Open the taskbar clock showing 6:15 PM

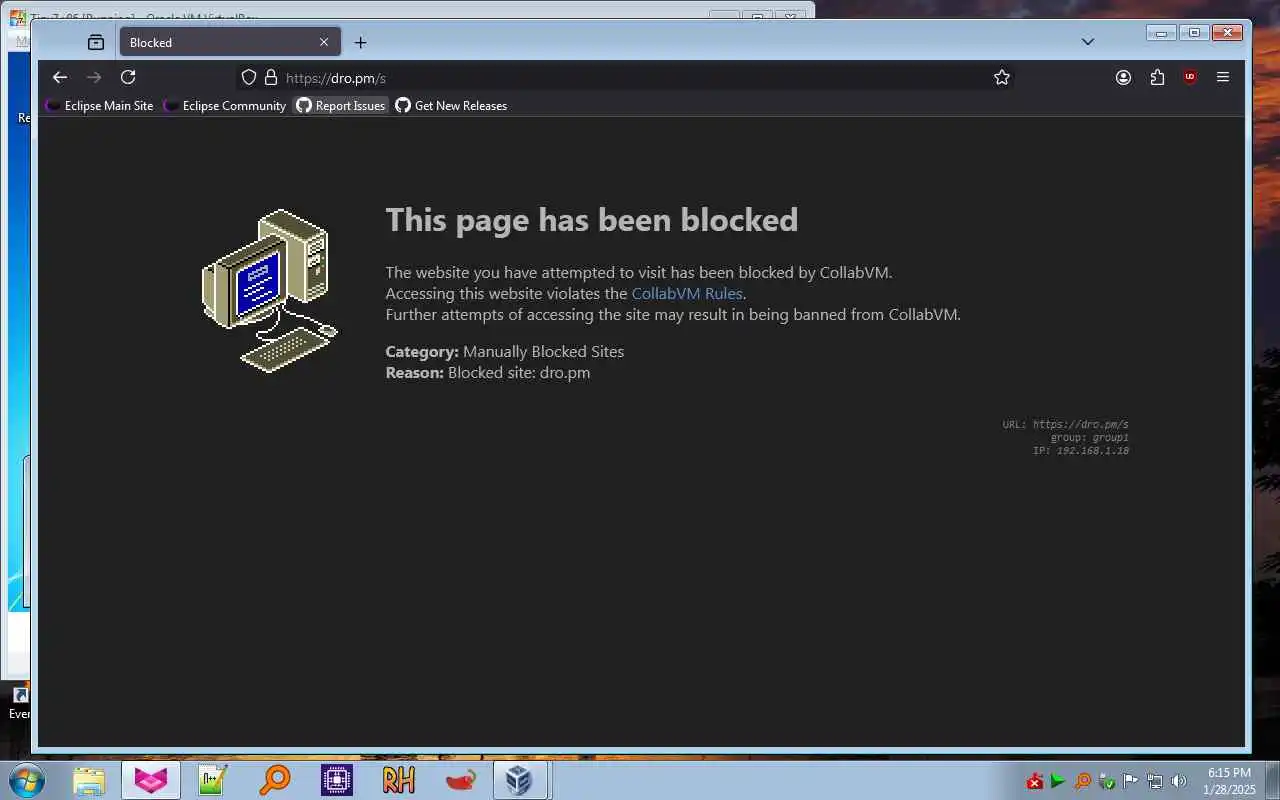(x=1229, y=781)
